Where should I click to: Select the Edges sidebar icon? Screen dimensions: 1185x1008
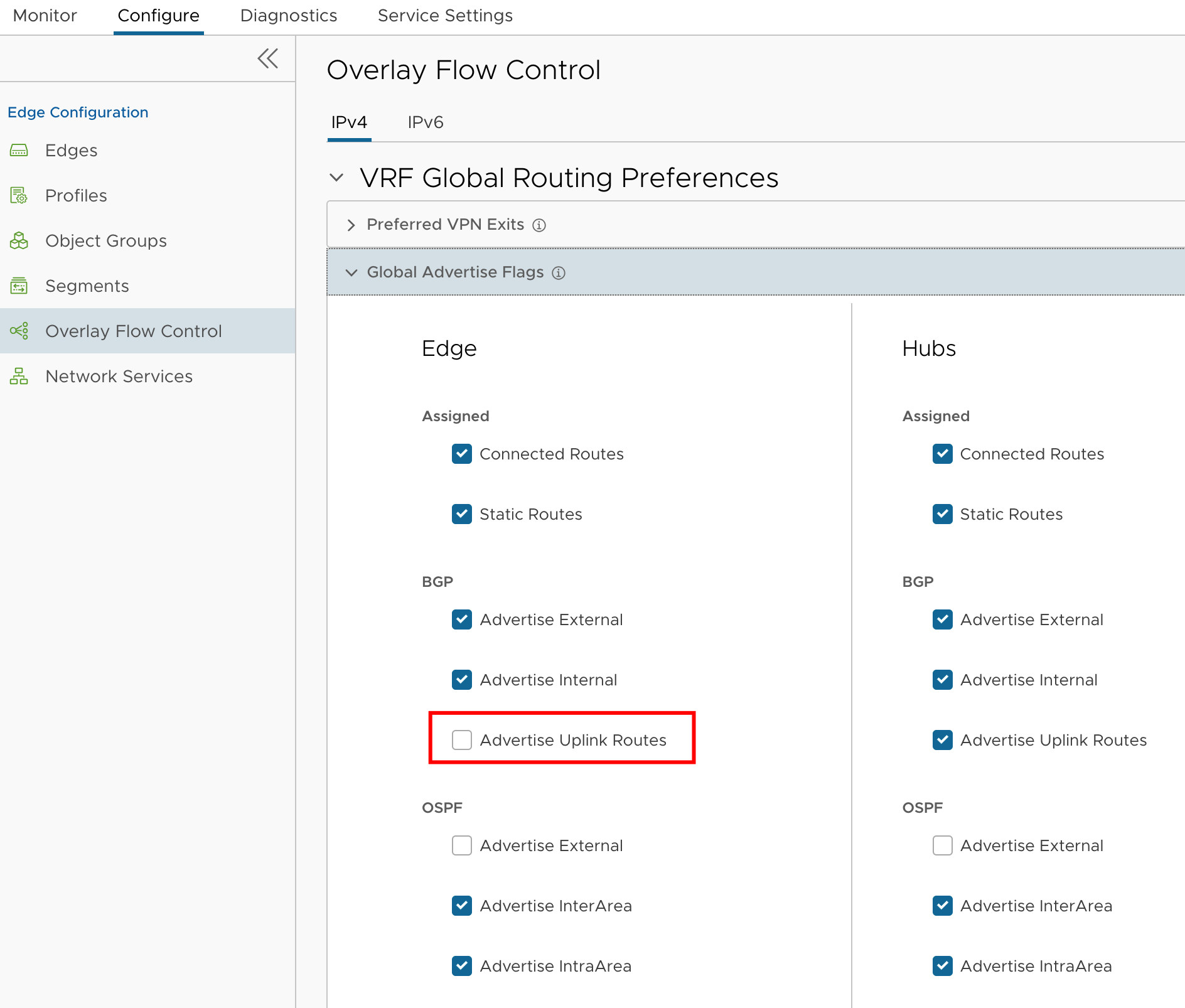coord(19,150)
